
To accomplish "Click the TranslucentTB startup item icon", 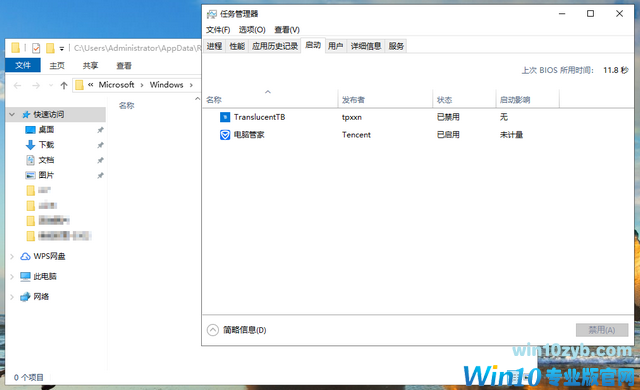I will point(225,117).
